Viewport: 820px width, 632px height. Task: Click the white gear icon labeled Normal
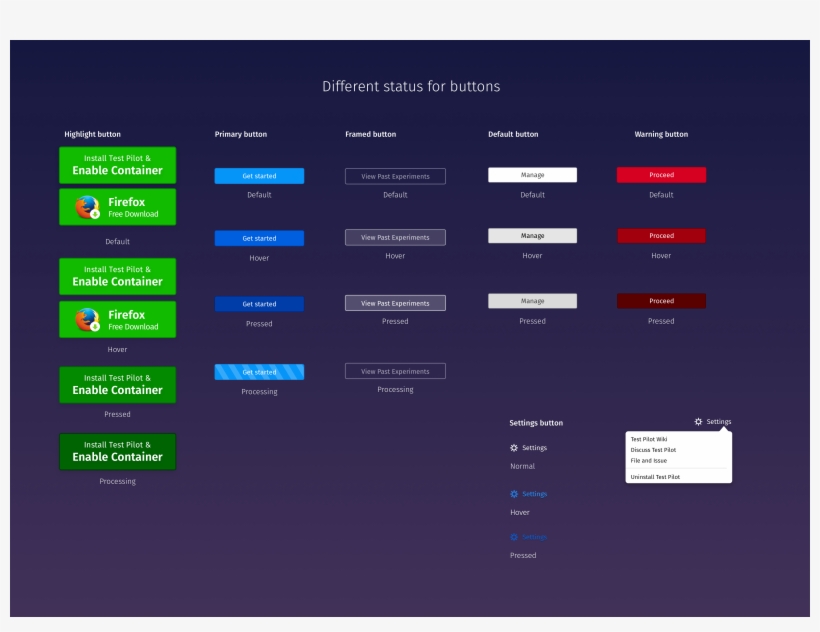pos(514,448)
